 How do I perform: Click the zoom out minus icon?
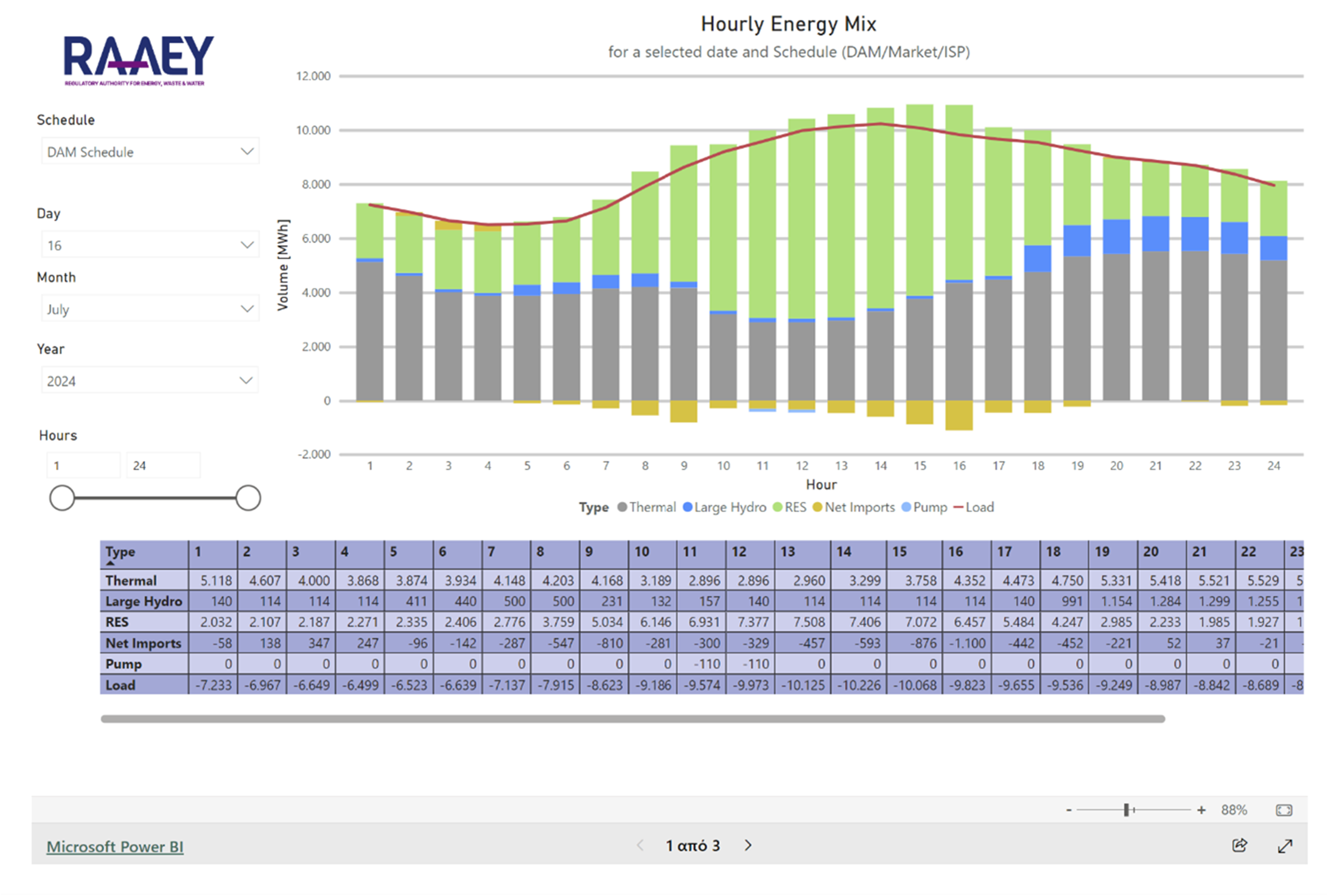pyautogui.click(x=1069, y=810)
